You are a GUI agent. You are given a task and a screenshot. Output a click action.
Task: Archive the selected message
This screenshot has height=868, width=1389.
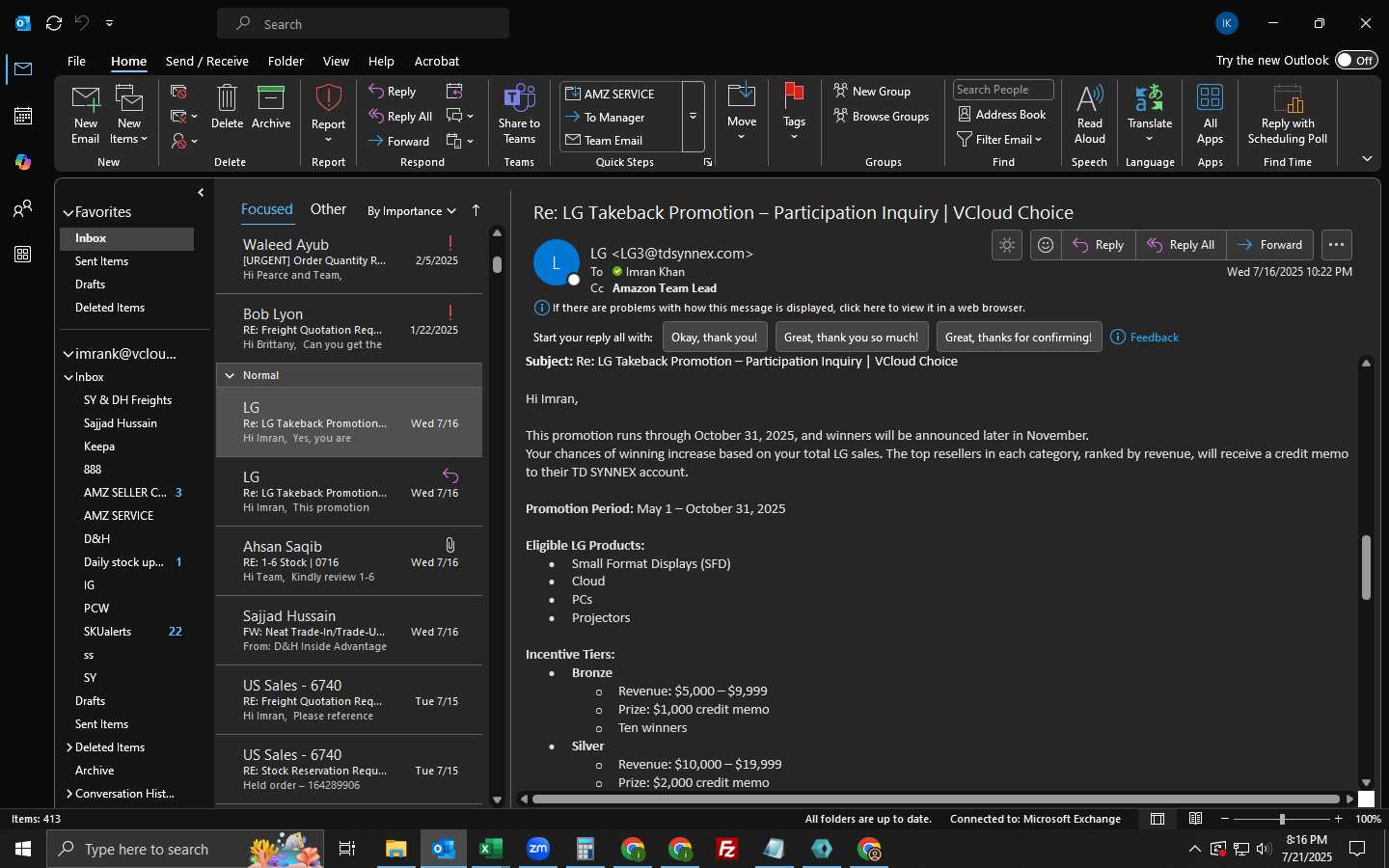[271, 107]
